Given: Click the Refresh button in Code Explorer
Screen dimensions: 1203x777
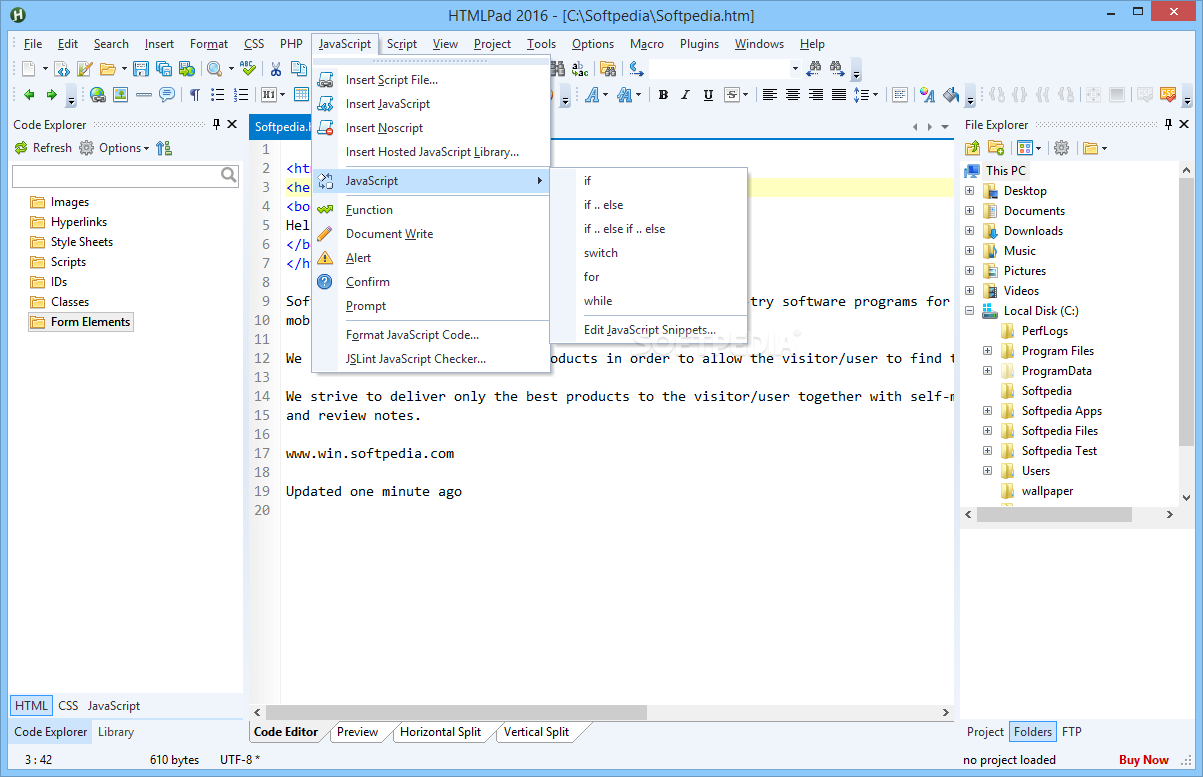Looking at the screenshot, I should (43, 148).
